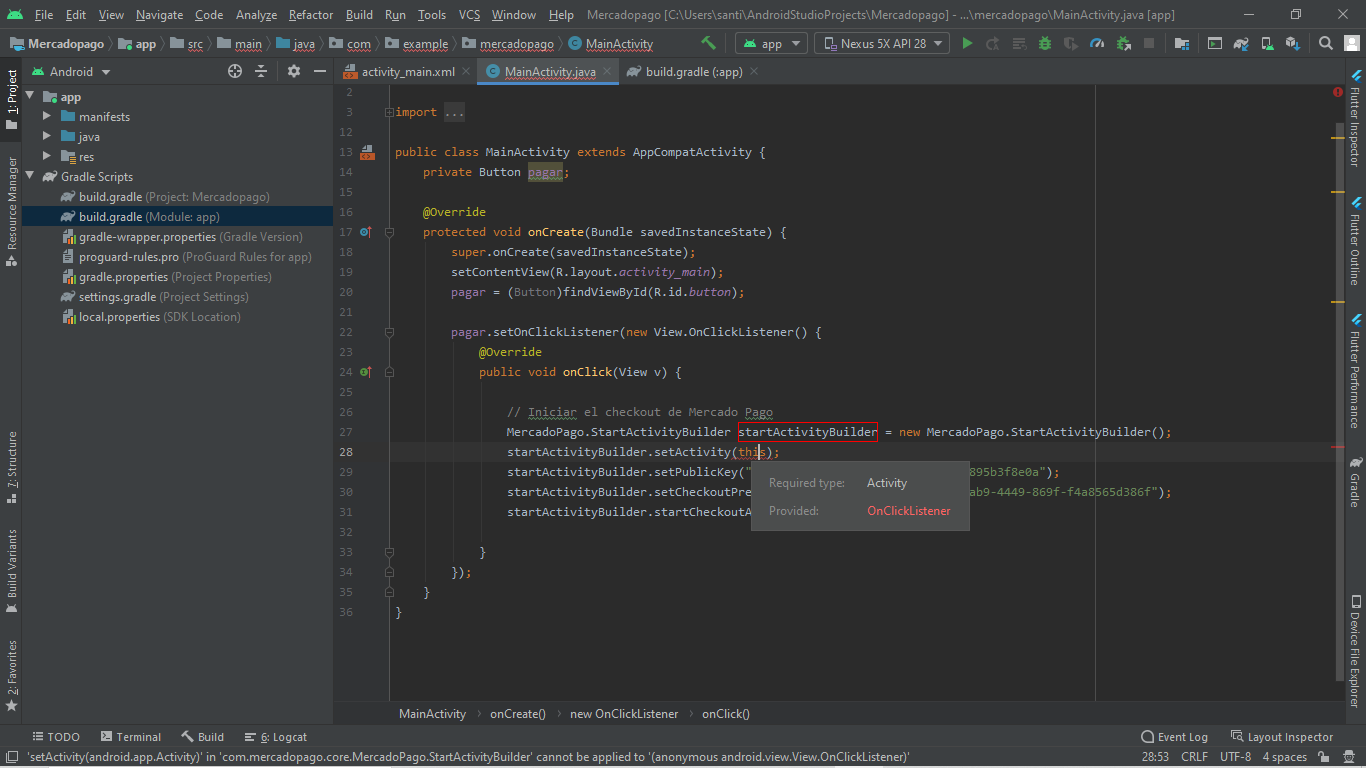Click the override gutter icon on line 17
Image resolution: width=1366 pixels, height=768 pixels.
[x=366, y=232]
